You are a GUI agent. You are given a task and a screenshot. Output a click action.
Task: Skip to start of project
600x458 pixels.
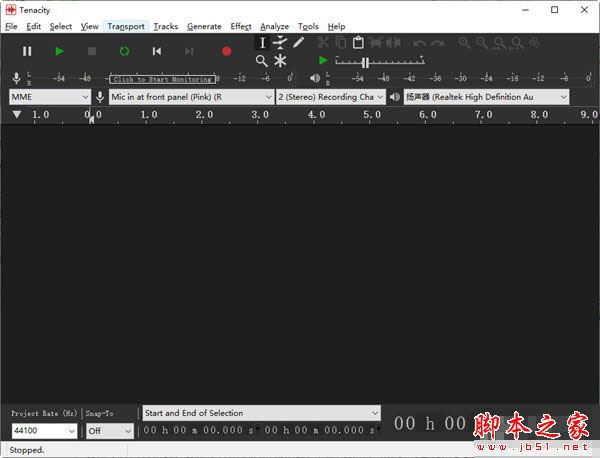tap(157, 51)
